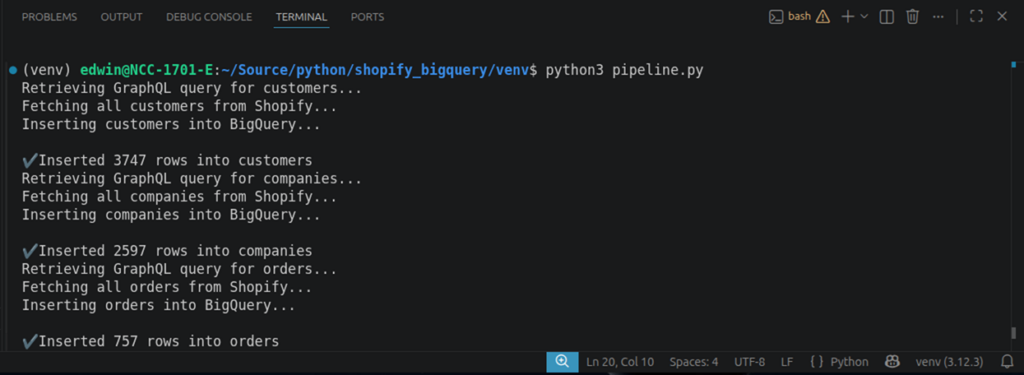This screenshot has height=375, width=1024.
Task: Click "Fetching all customers from Shopify..." line
Action: 179,106
